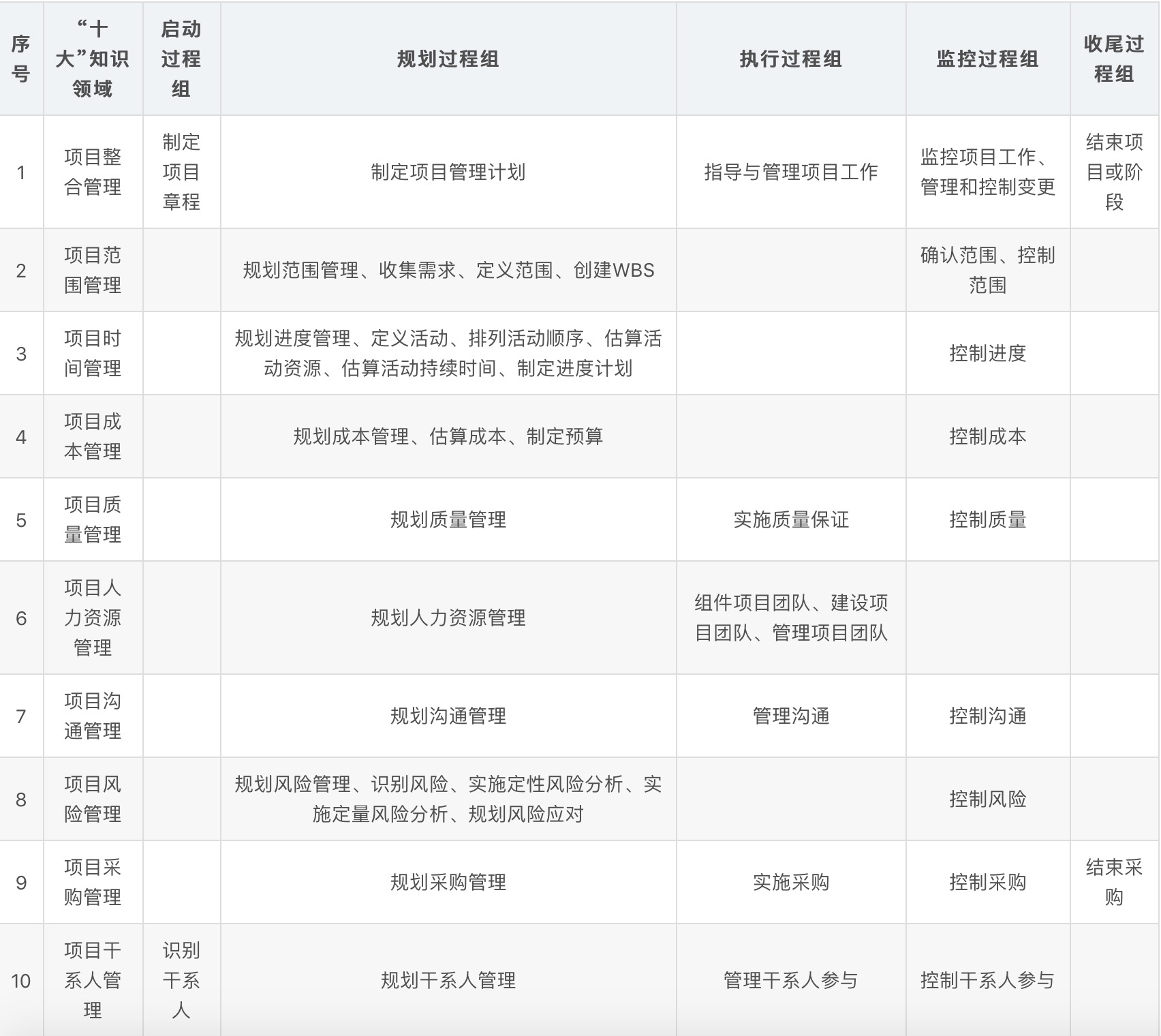Screen dimensions: 1161x1036
Task: Click the 启动过程组 column header
Action: (181, 60)
